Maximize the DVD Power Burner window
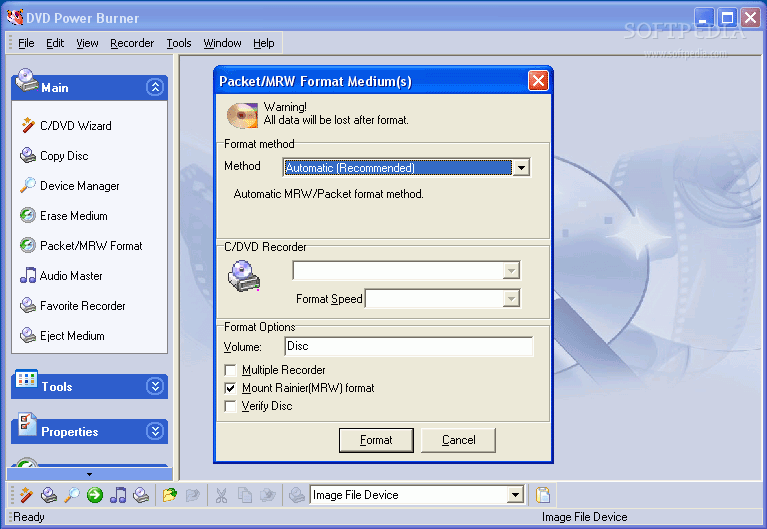The image size is (767, 529). pos(727,18)
